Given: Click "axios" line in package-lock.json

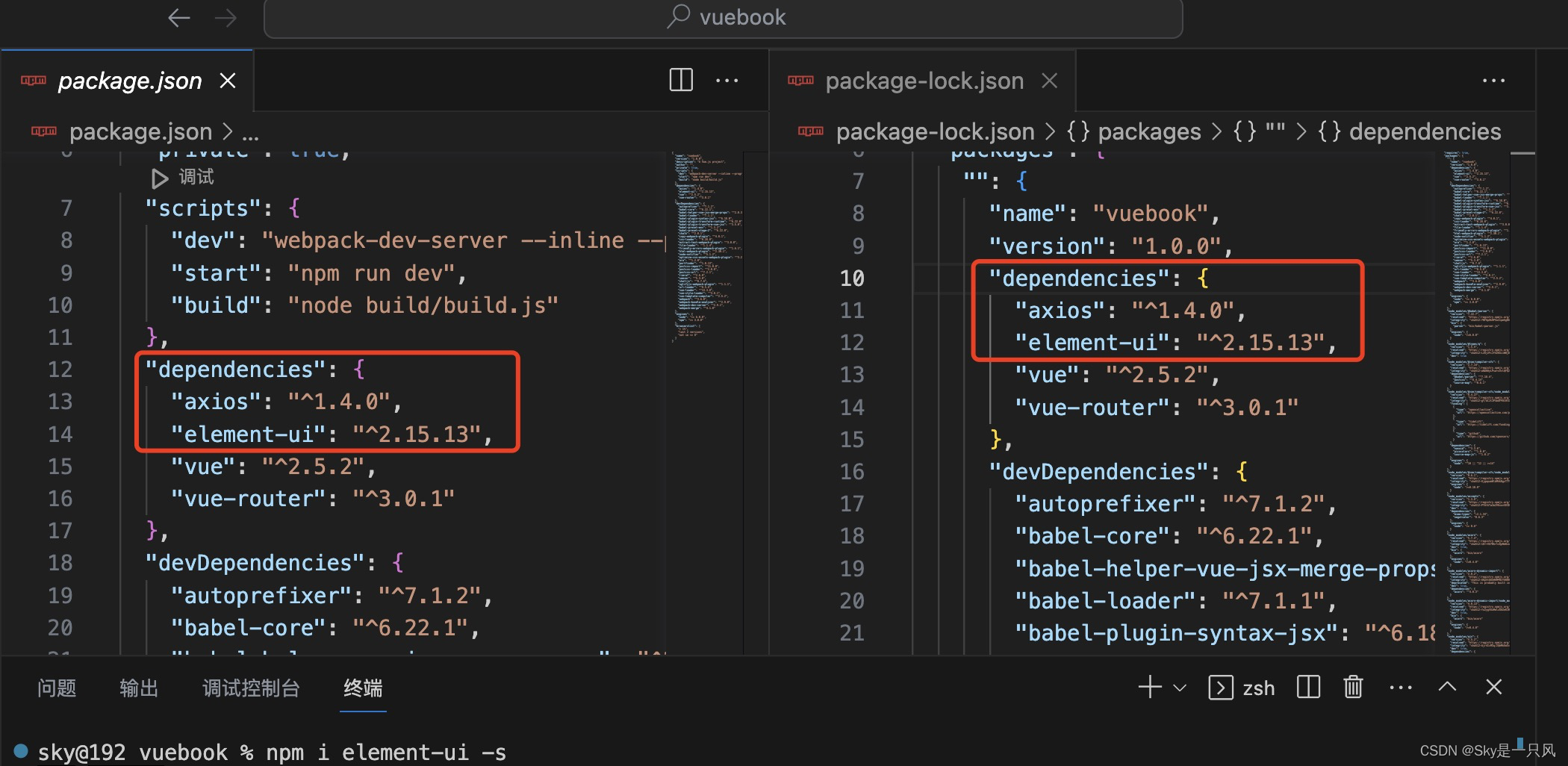Looking at the screenshot, I should tap(1130, 311).
